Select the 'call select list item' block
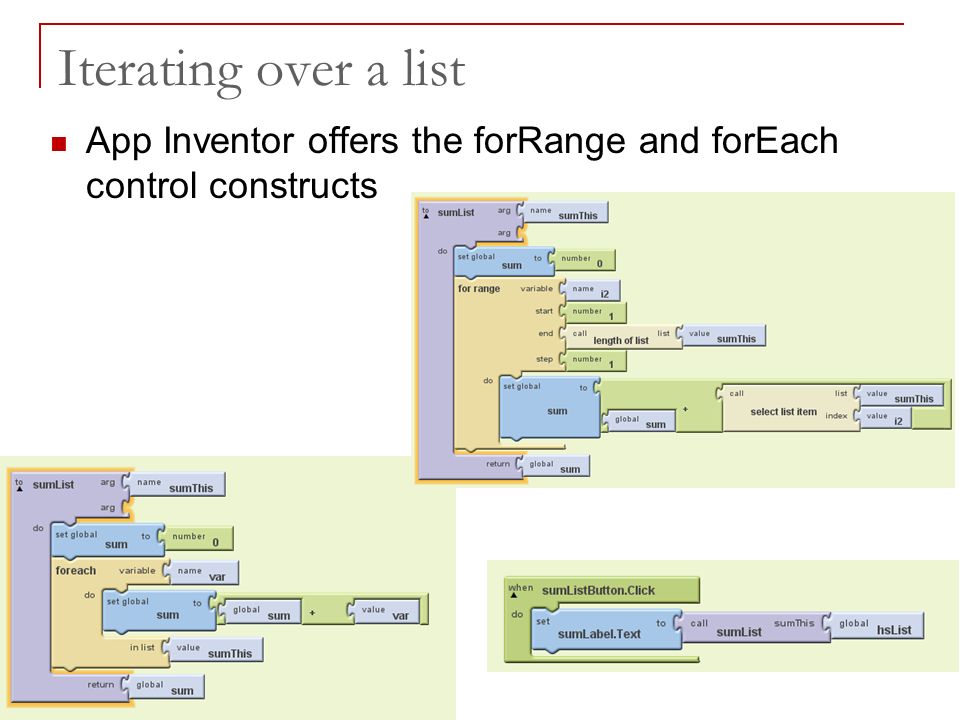Image resolution: width=960 pixels, height=720 pixels. (x=791, y=408)
